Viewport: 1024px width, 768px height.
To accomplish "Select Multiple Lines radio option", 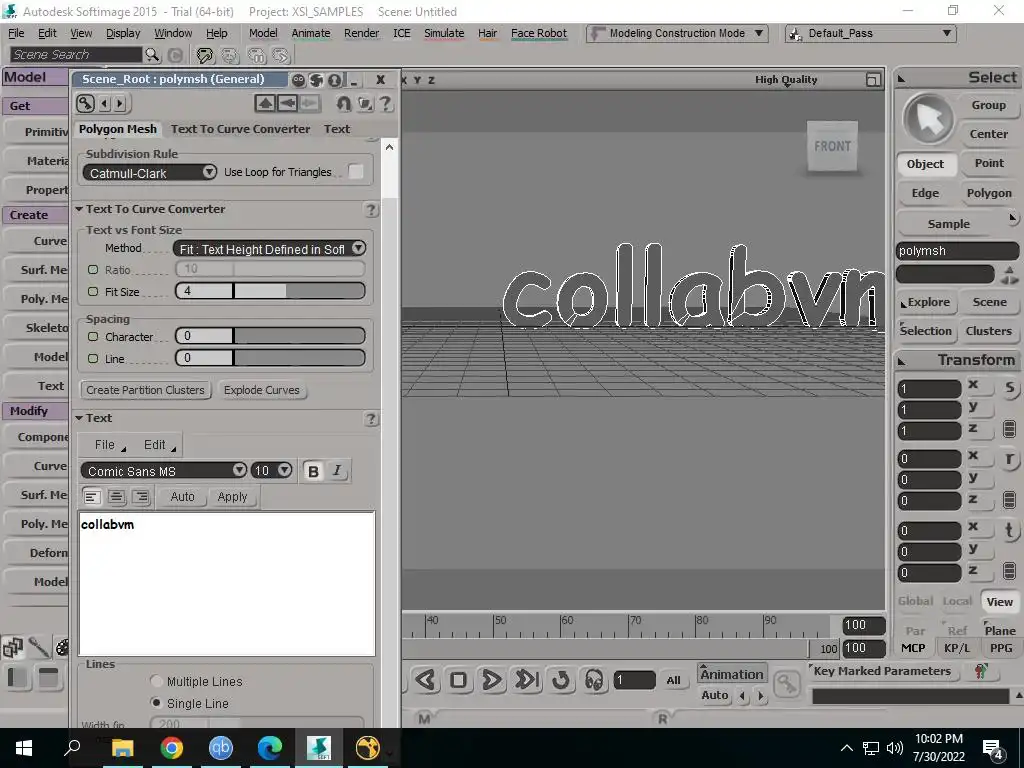I will 156,681.
